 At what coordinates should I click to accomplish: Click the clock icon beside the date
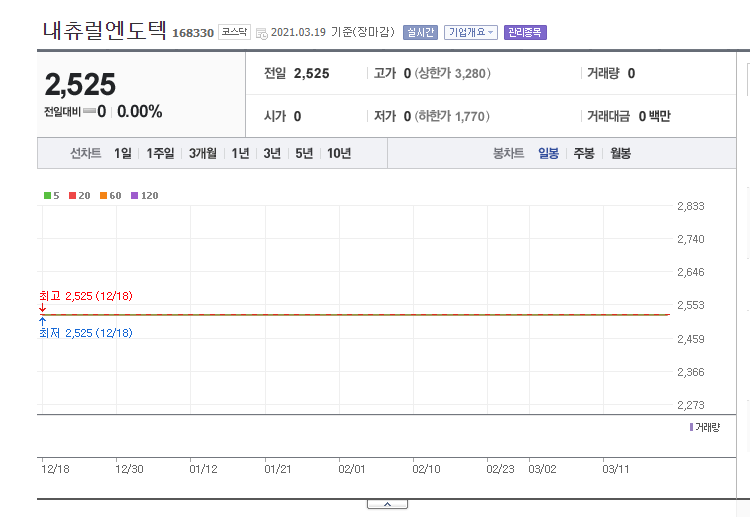tap(262, 33)
